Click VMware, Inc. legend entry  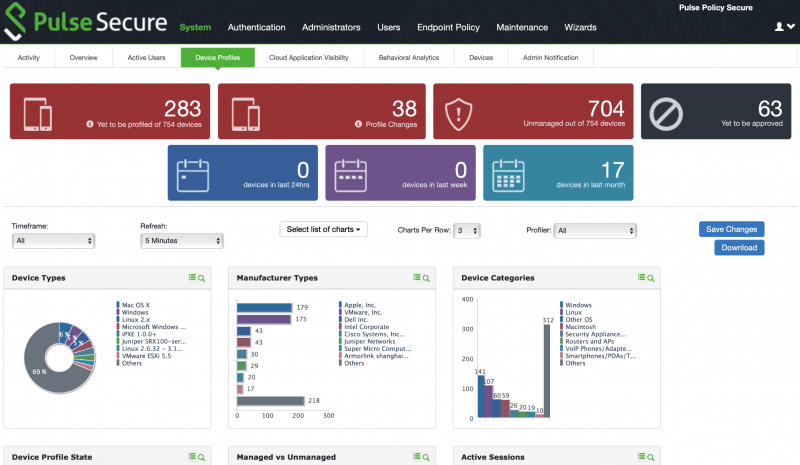point(363,312)
